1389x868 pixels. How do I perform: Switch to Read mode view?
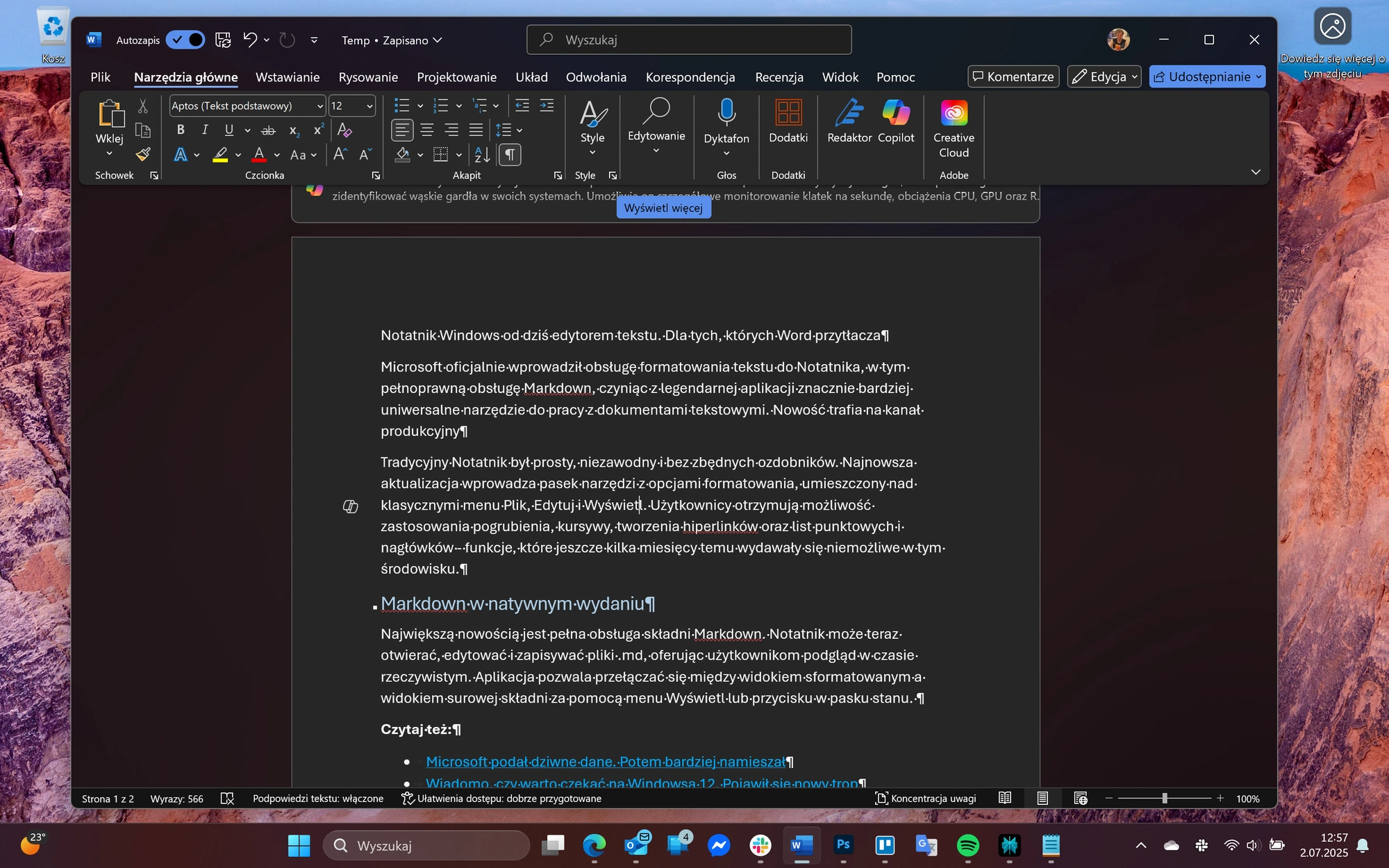point(1005,799)
